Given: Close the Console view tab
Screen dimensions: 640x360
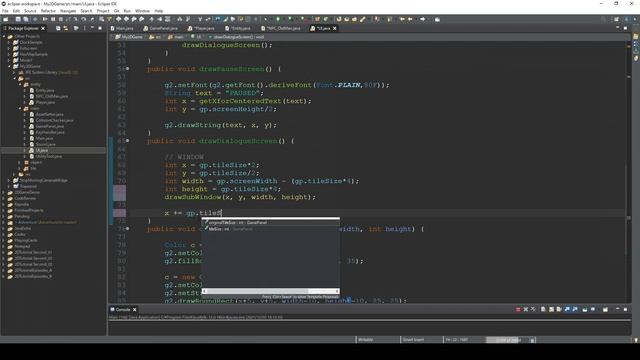Looking at the screenshot, I should [x=134, y=310].
